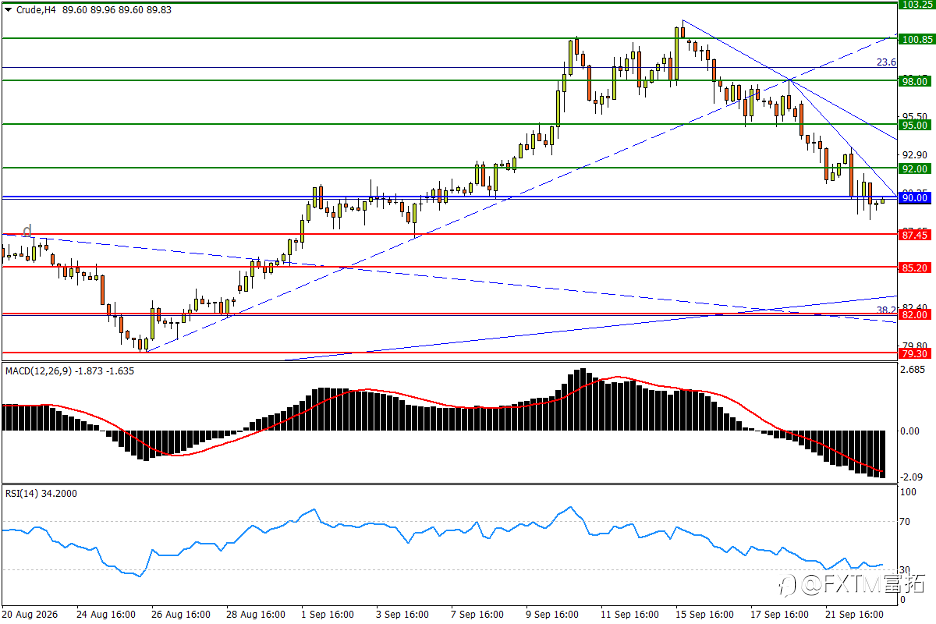
Task: Click the 9 Sep 16:00 time label
Action: pyautogui.click(x=552, y=614)
